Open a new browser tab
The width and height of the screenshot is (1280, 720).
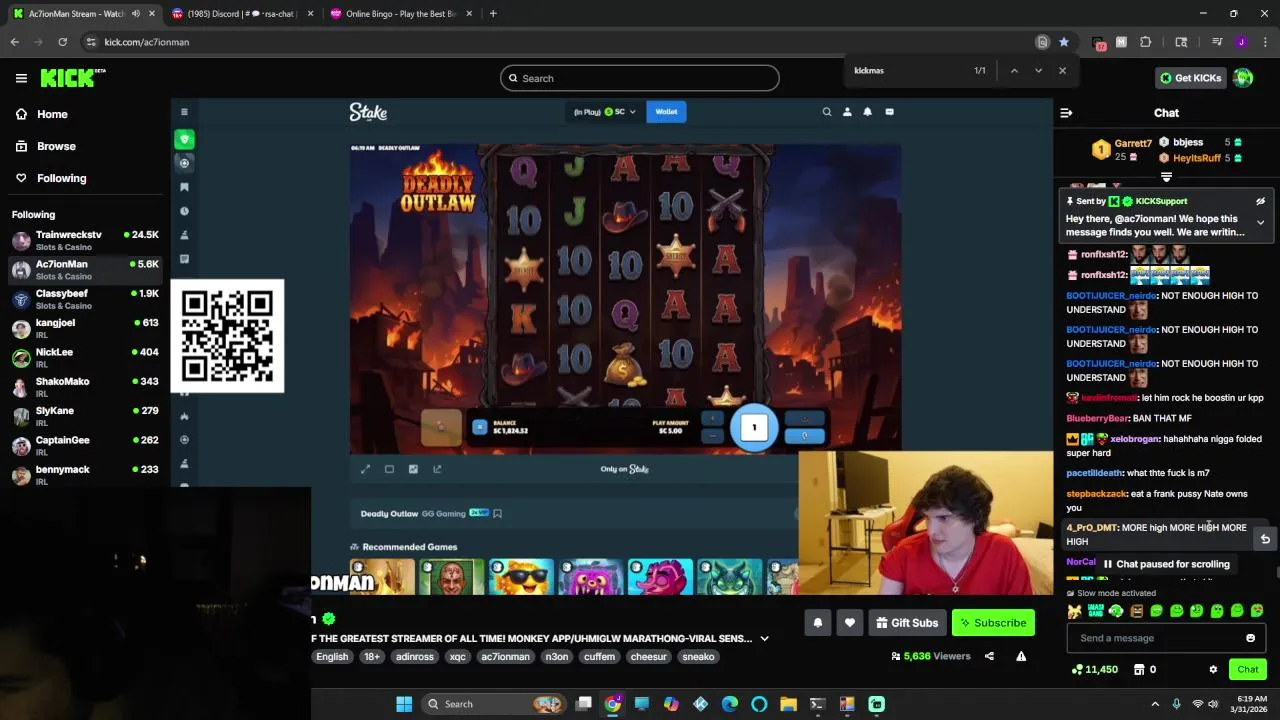click(493, 14)
